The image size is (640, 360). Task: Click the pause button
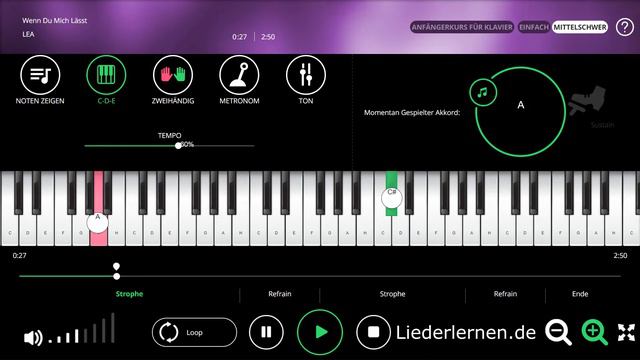(266, 332)
